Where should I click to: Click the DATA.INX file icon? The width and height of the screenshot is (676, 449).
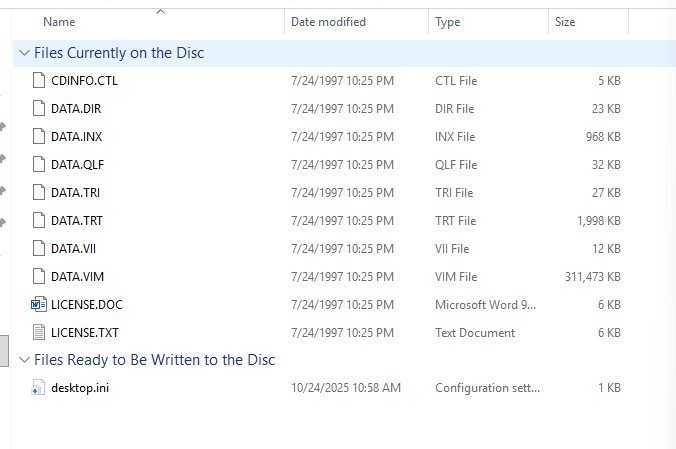pos(39,136)
